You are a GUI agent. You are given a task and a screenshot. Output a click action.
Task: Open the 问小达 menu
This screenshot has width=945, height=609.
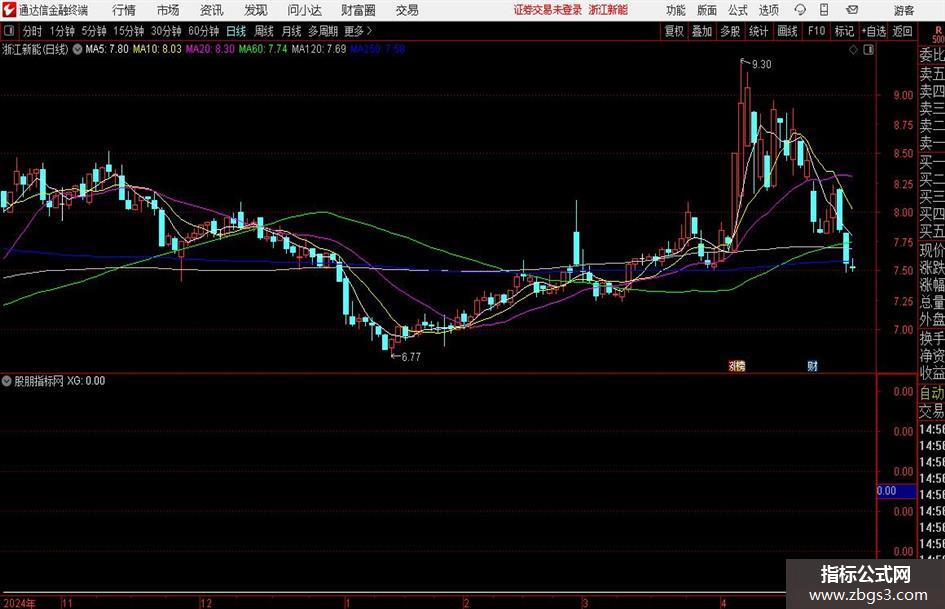[304, 10]
